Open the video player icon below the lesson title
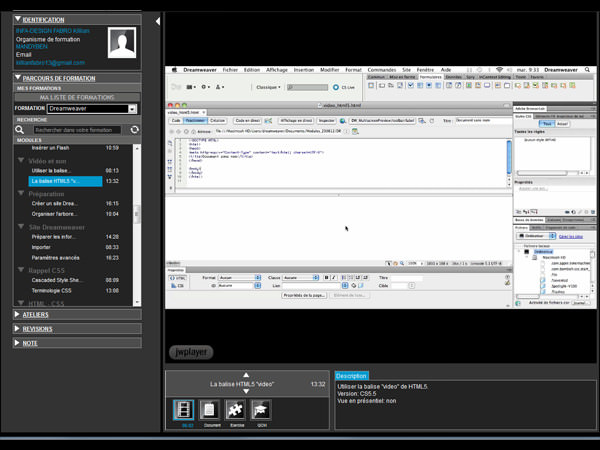This screenshot has width=600, height=450. tap(184, 410)
